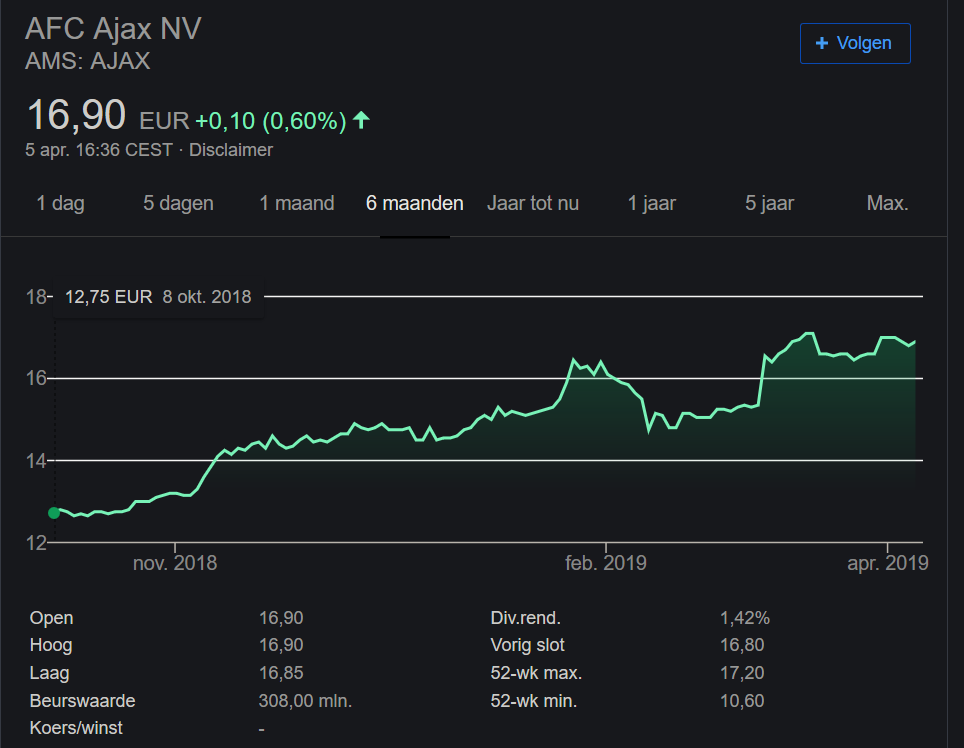Click the Open value 16,90
This screenshot has width=964, height=748.
click(x=281, y=618)
